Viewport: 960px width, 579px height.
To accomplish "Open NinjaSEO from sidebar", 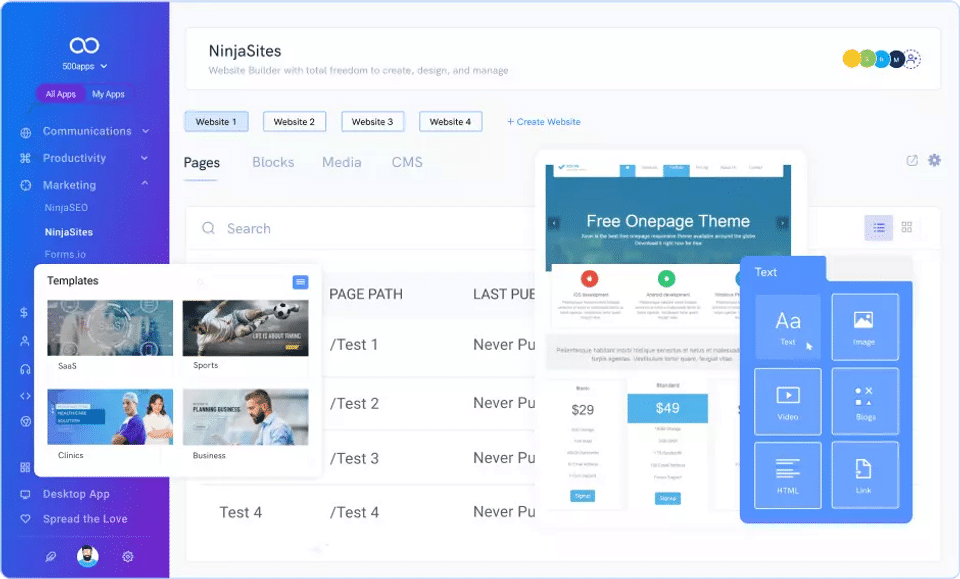I will 66,207.
